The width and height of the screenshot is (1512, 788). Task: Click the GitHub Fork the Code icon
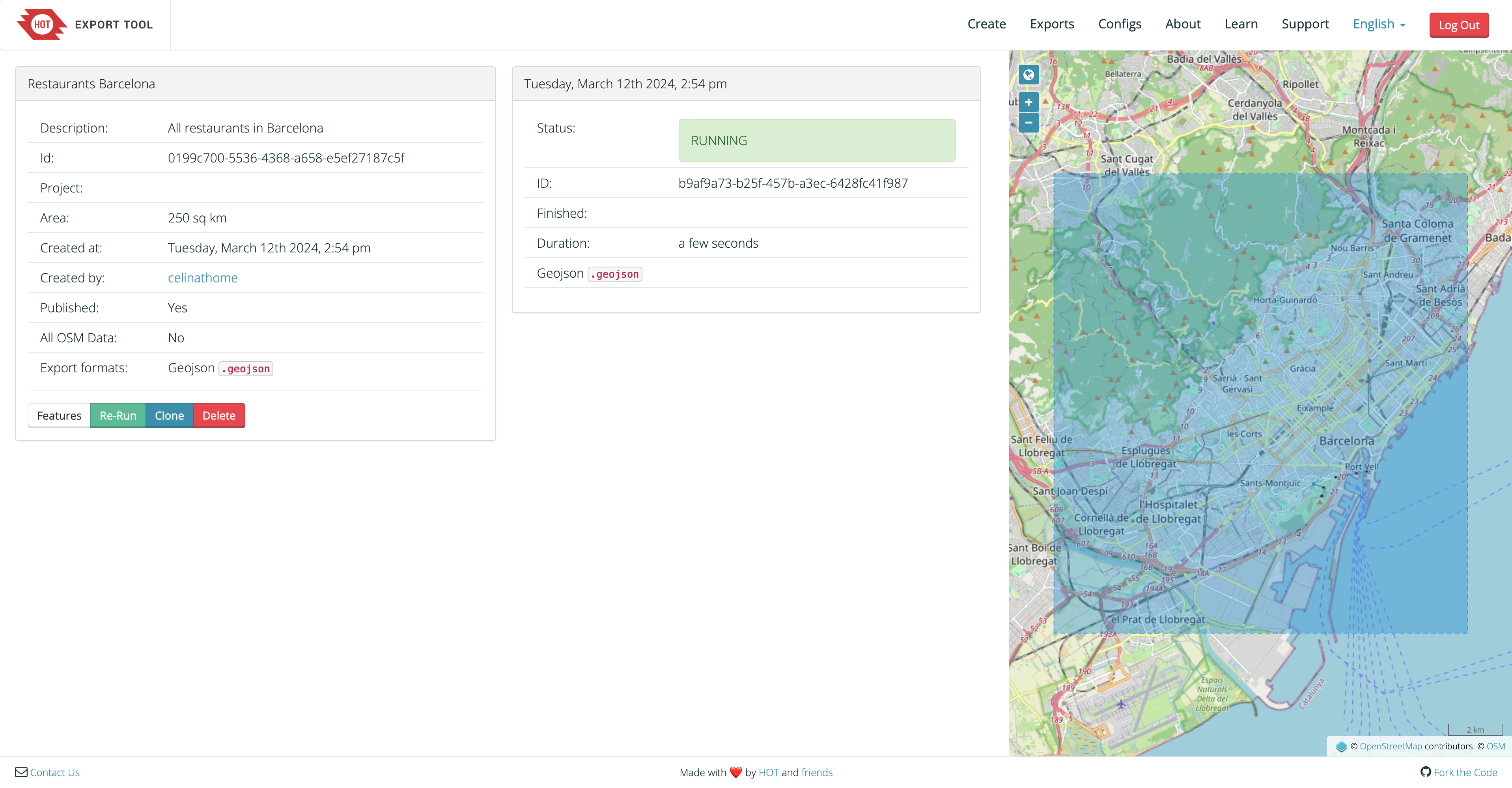tap(1425, 772)
